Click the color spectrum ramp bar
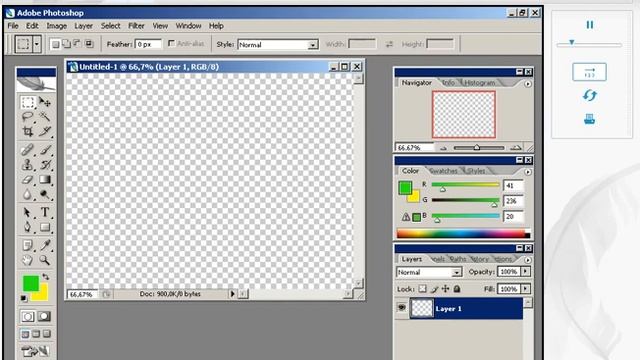This screenshot has height=360, width=640. click(463, 234)
